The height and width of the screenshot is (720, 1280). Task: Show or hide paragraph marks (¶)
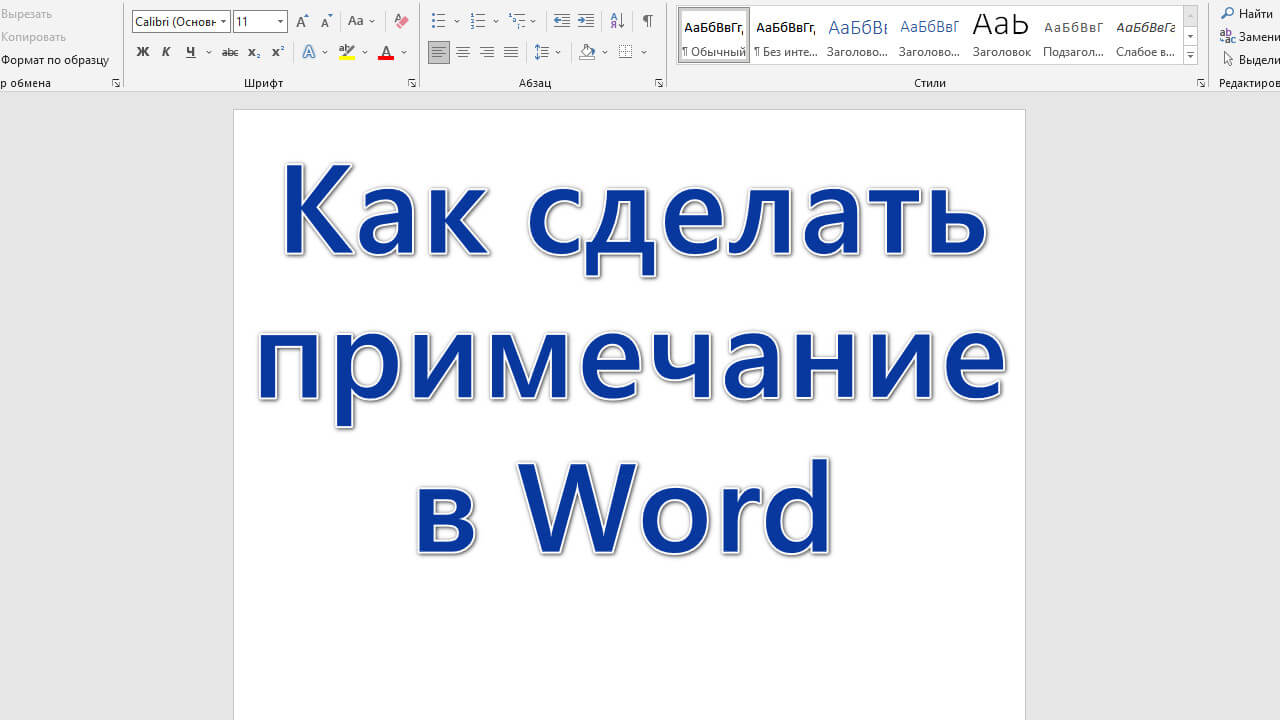pos(648,21)
